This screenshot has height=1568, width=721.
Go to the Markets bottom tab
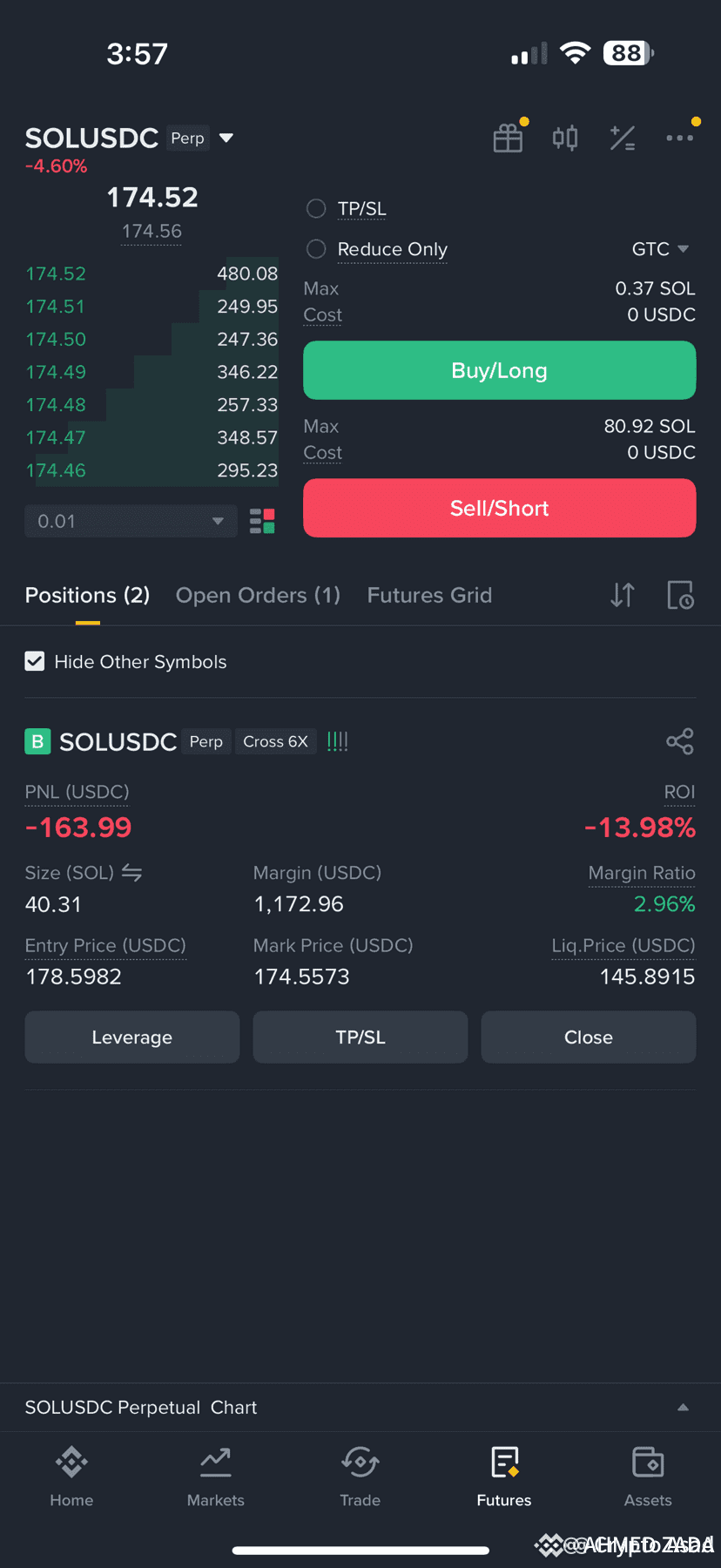pyautogui.click(x=216, y=1476)
